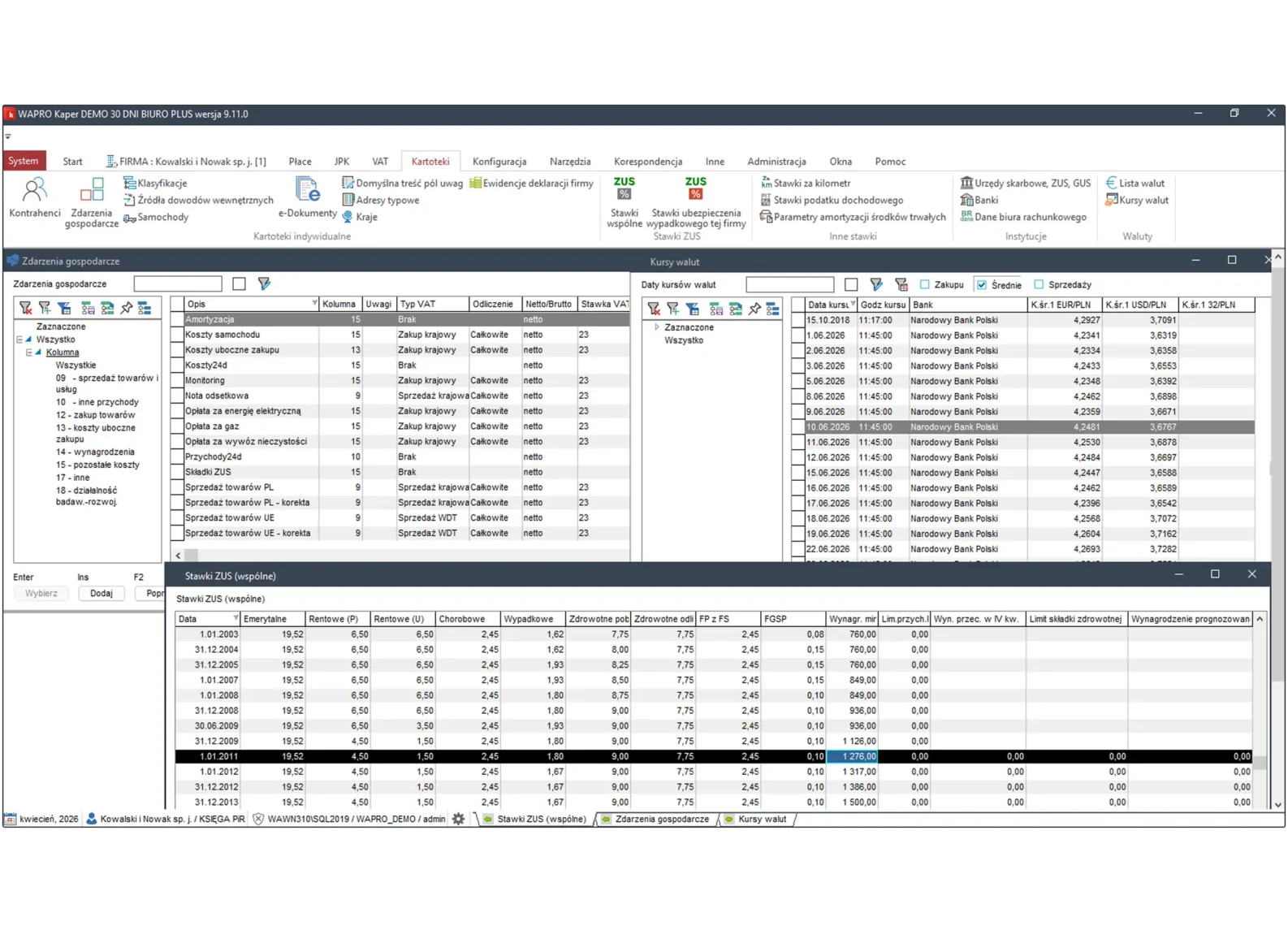Select '14 - wynagrodzenia' tree item
The height and width of the screenshot is (930, 1288).
click(x=95, y=453)
